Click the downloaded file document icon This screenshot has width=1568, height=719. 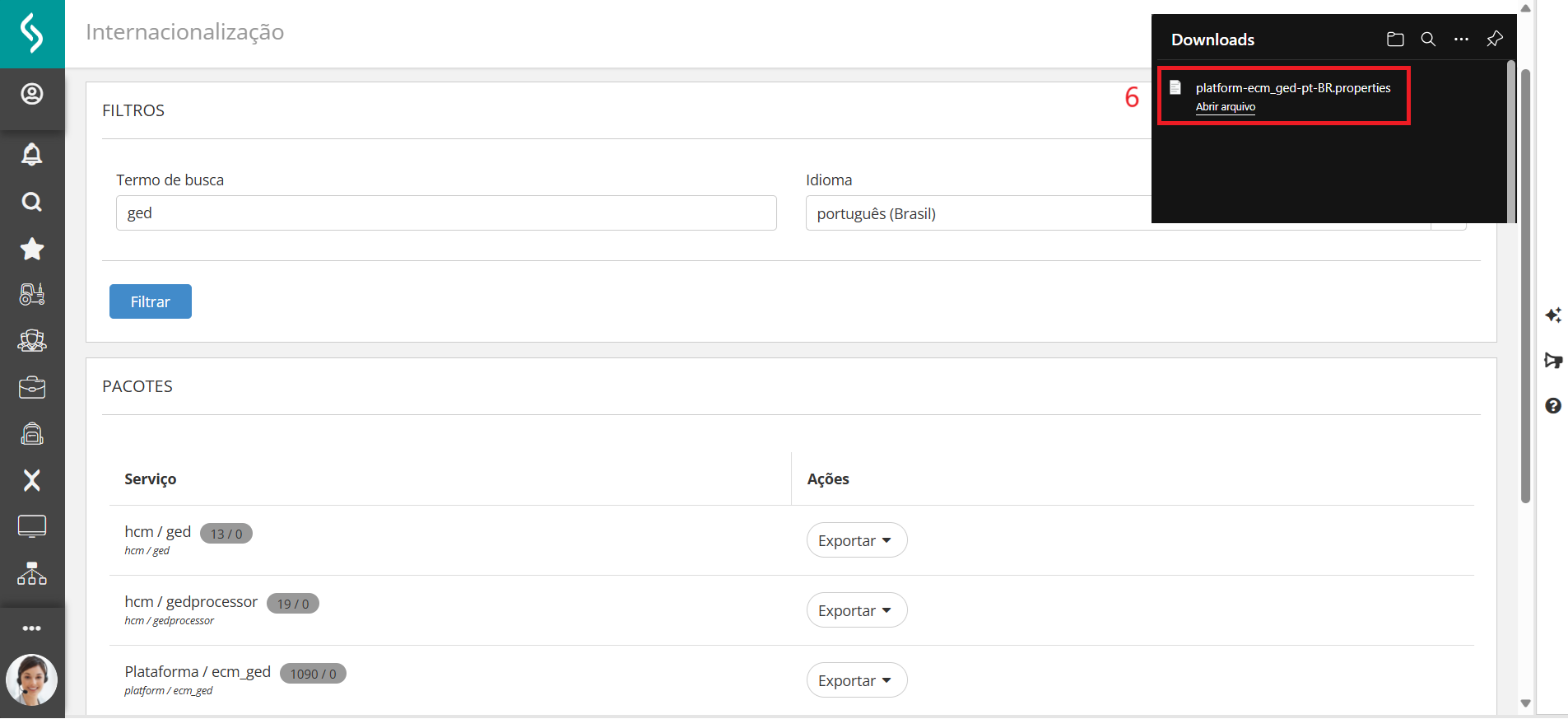tap(1175, 87)
